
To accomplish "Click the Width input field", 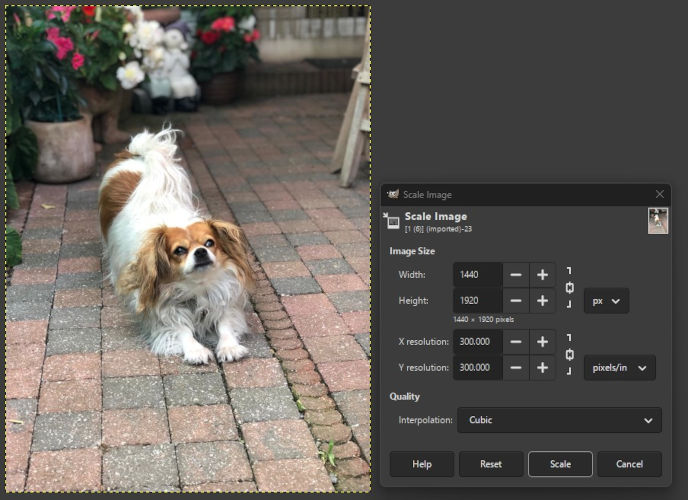I will (x=478, y=275).
